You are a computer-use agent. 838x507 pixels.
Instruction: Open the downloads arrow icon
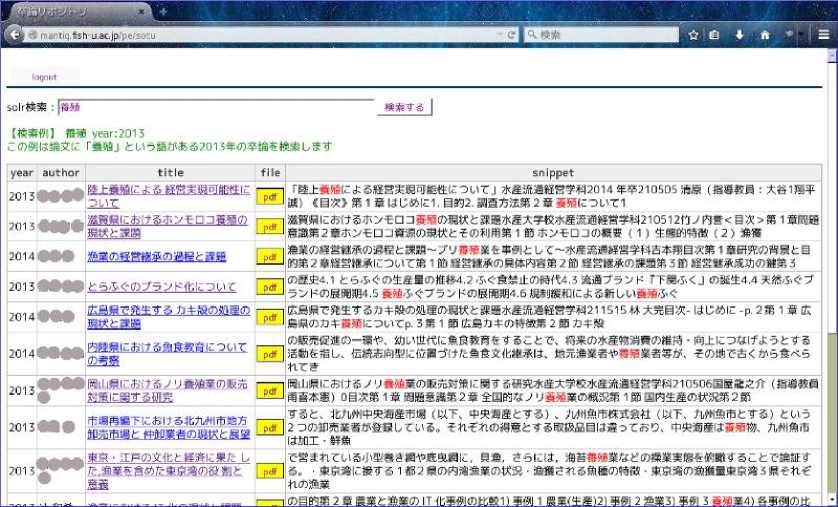[740, 35]
